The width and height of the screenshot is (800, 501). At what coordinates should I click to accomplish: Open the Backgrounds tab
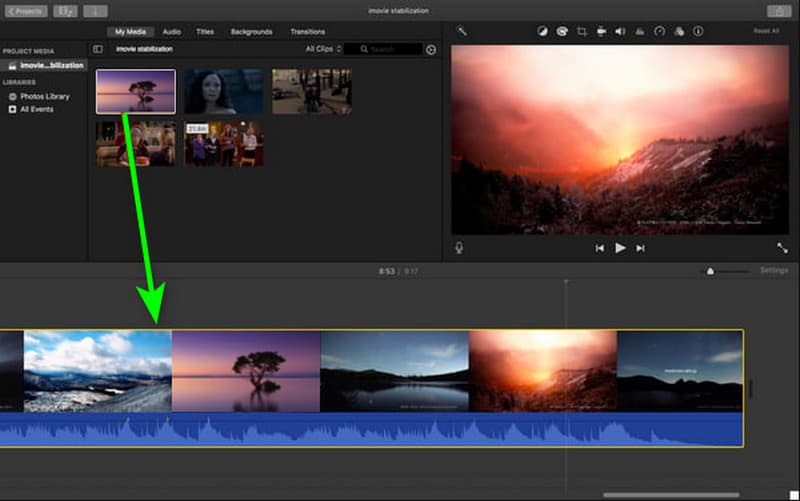pyautogui.click(x=251, y=32)
